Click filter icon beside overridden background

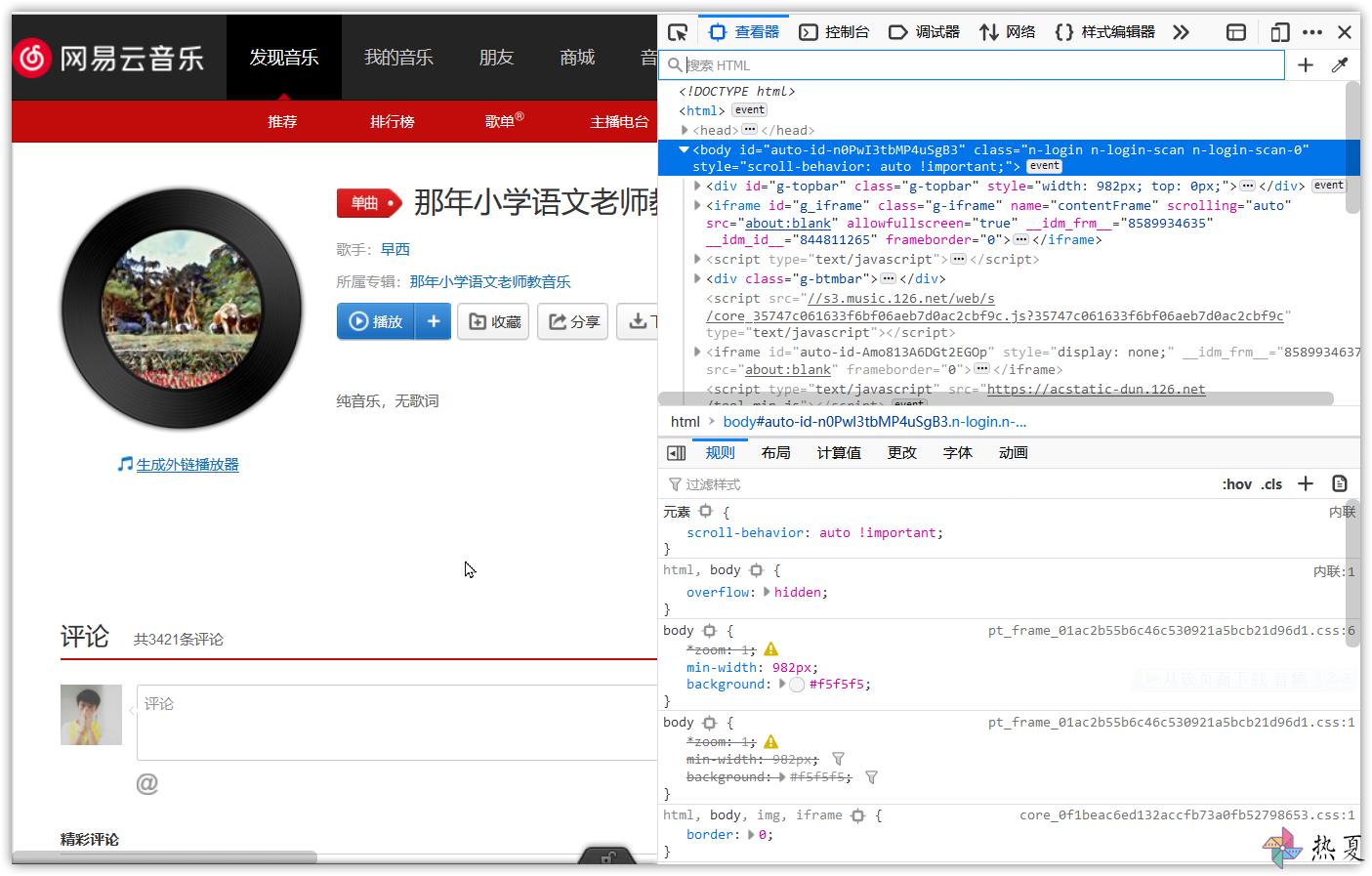[x=871, y=776]
